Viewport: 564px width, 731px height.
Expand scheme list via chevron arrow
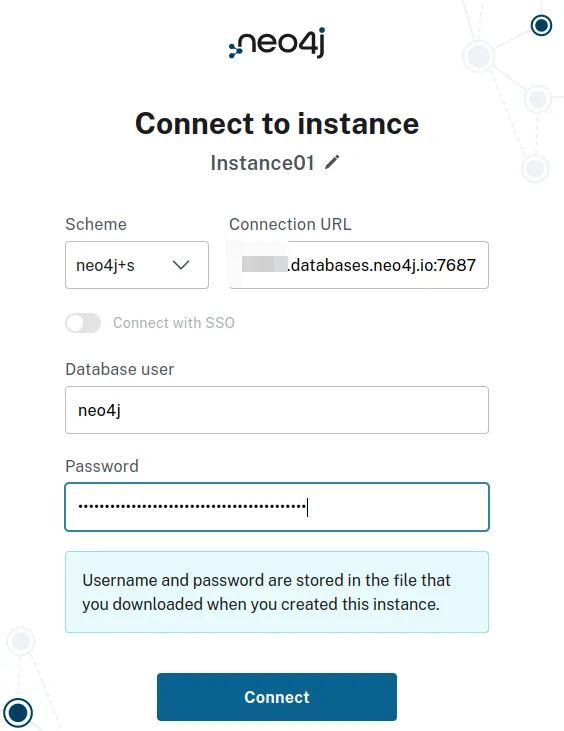[x=181, y=265]
